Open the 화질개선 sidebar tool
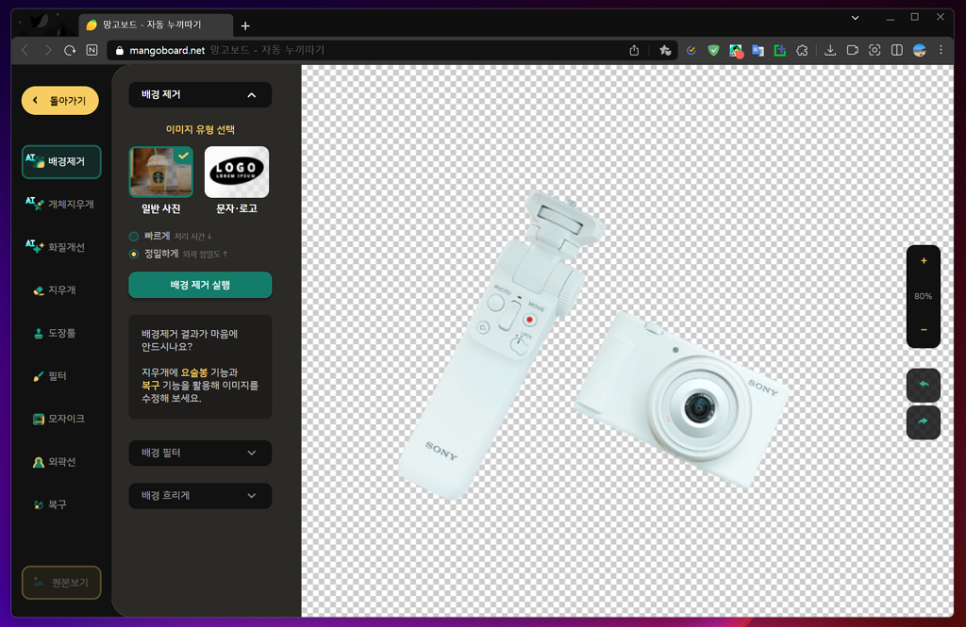 55,247
